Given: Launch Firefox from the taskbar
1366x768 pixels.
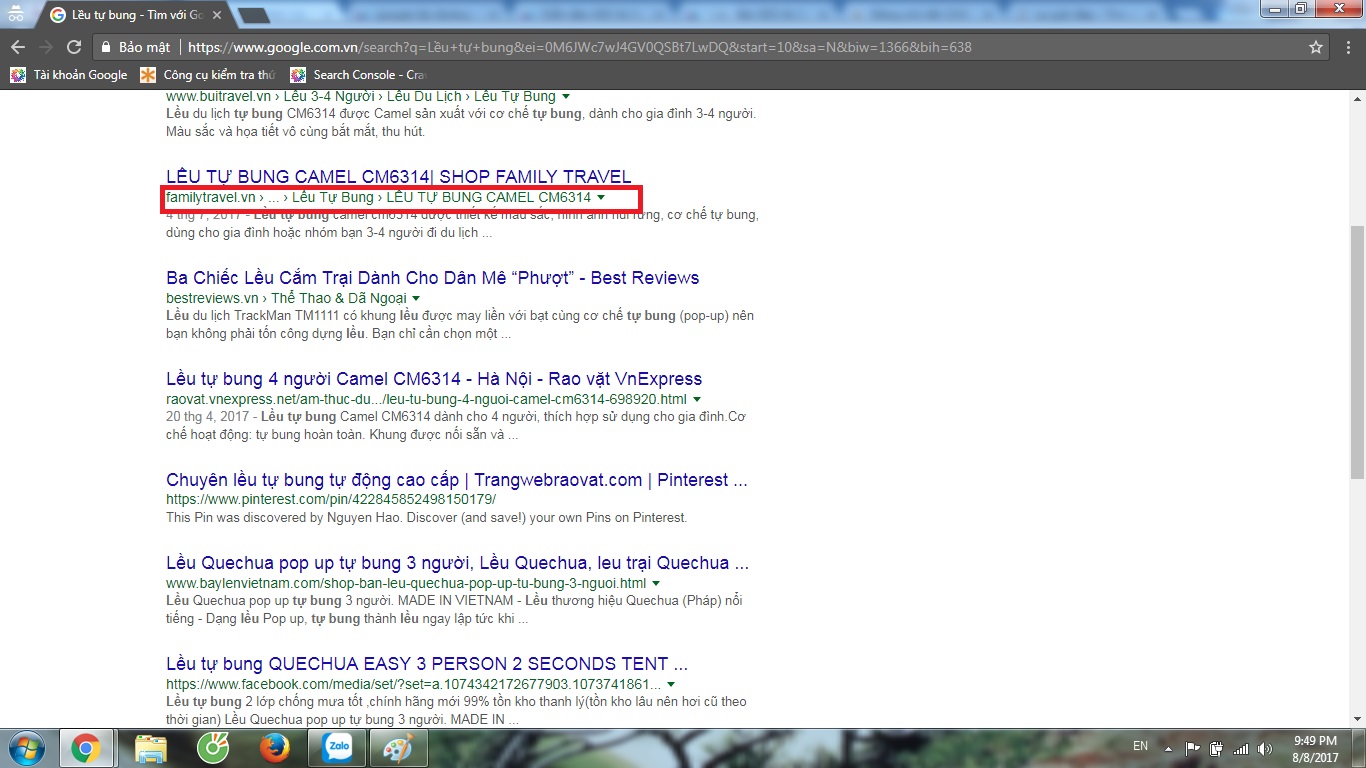Looking at the screenshot, I should click(274, 748).
